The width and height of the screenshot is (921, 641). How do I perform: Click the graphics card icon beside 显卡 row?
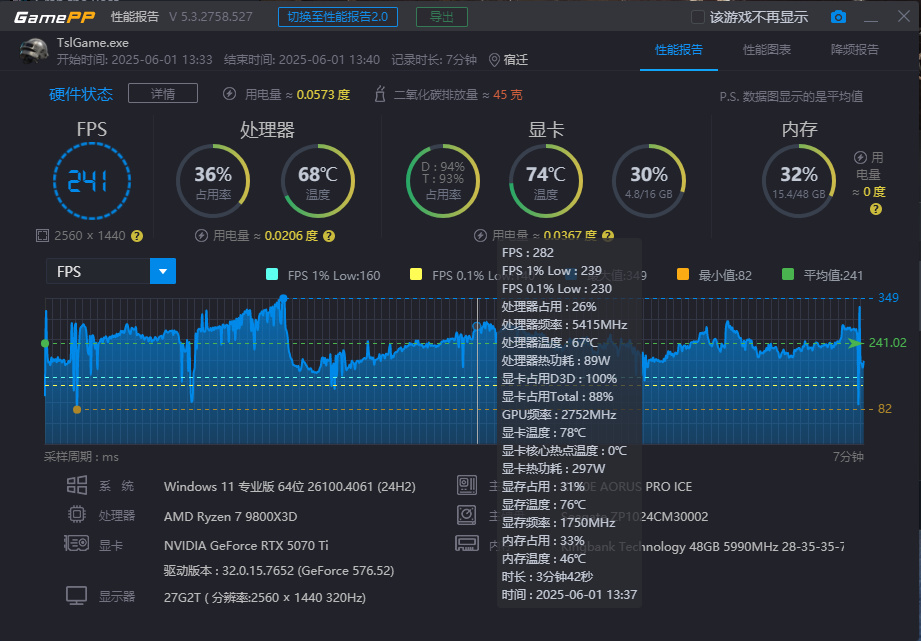tap(76, 543)
